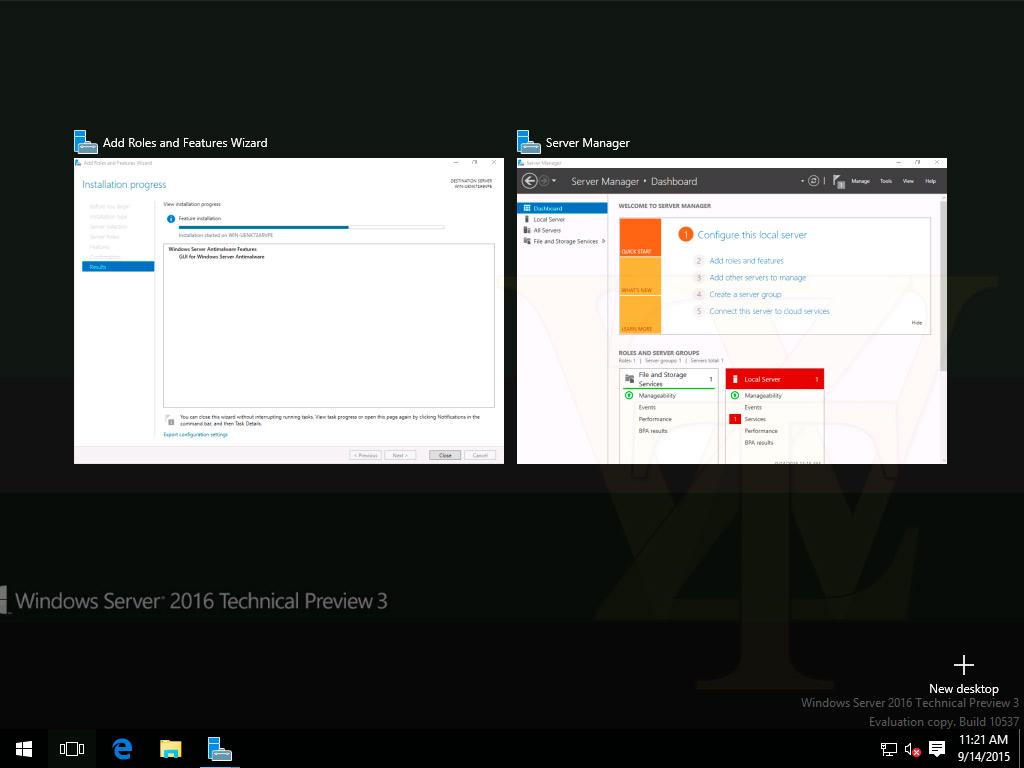Select the Add Roles and Features Wizard thumbnail

pos(284,310)
